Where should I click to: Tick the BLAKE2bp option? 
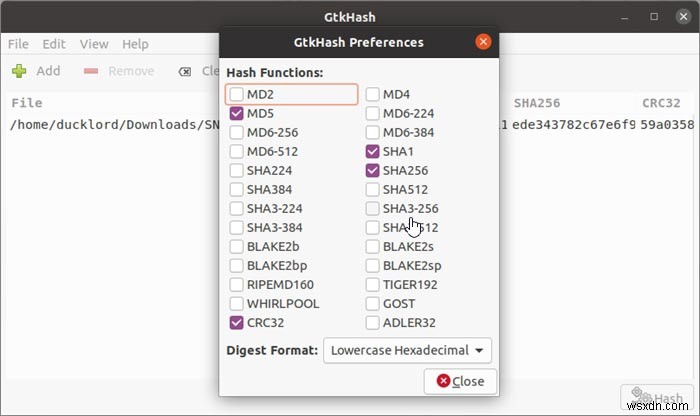pos(236,266)
